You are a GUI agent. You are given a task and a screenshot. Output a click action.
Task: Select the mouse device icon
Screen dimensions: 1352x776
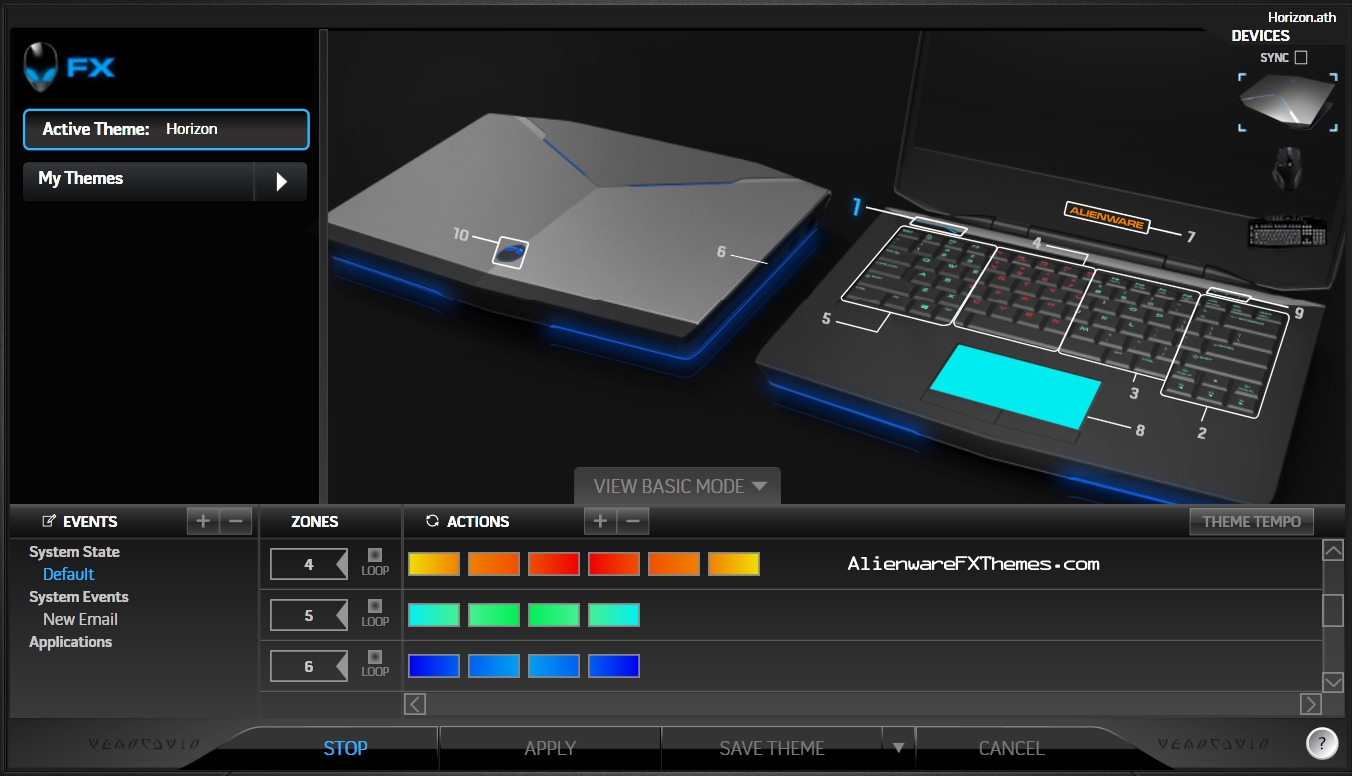click(x=1288, y=167)
